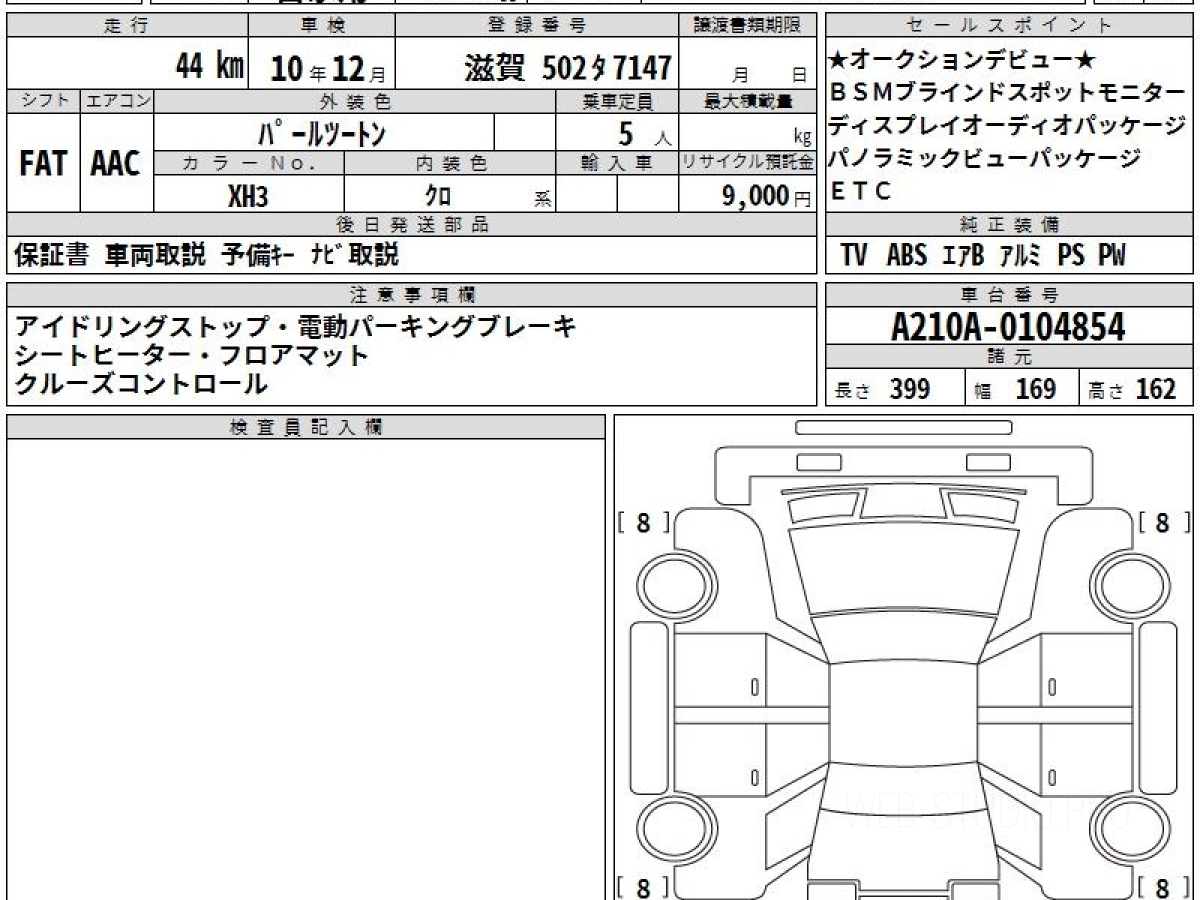Select the BSMブラインドスポットモニター line
This screenshot has height=900, width=1200.
tap(1007, 93)
